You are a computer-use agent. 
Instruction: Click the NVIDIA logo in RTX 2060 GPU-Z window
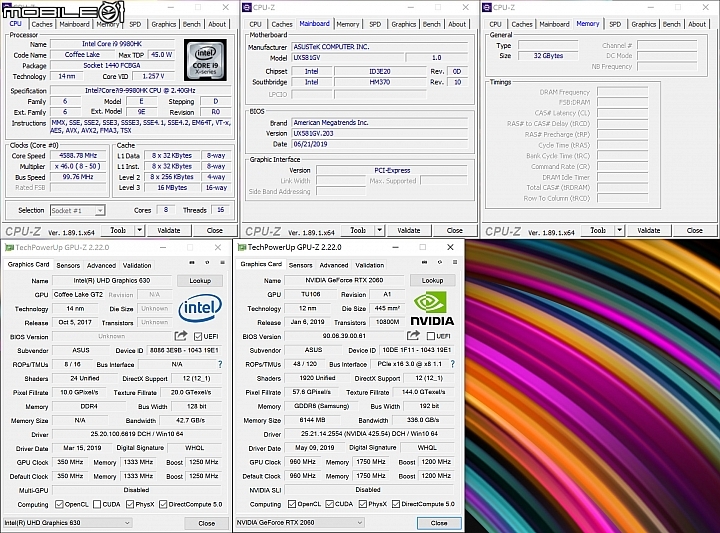432,309
